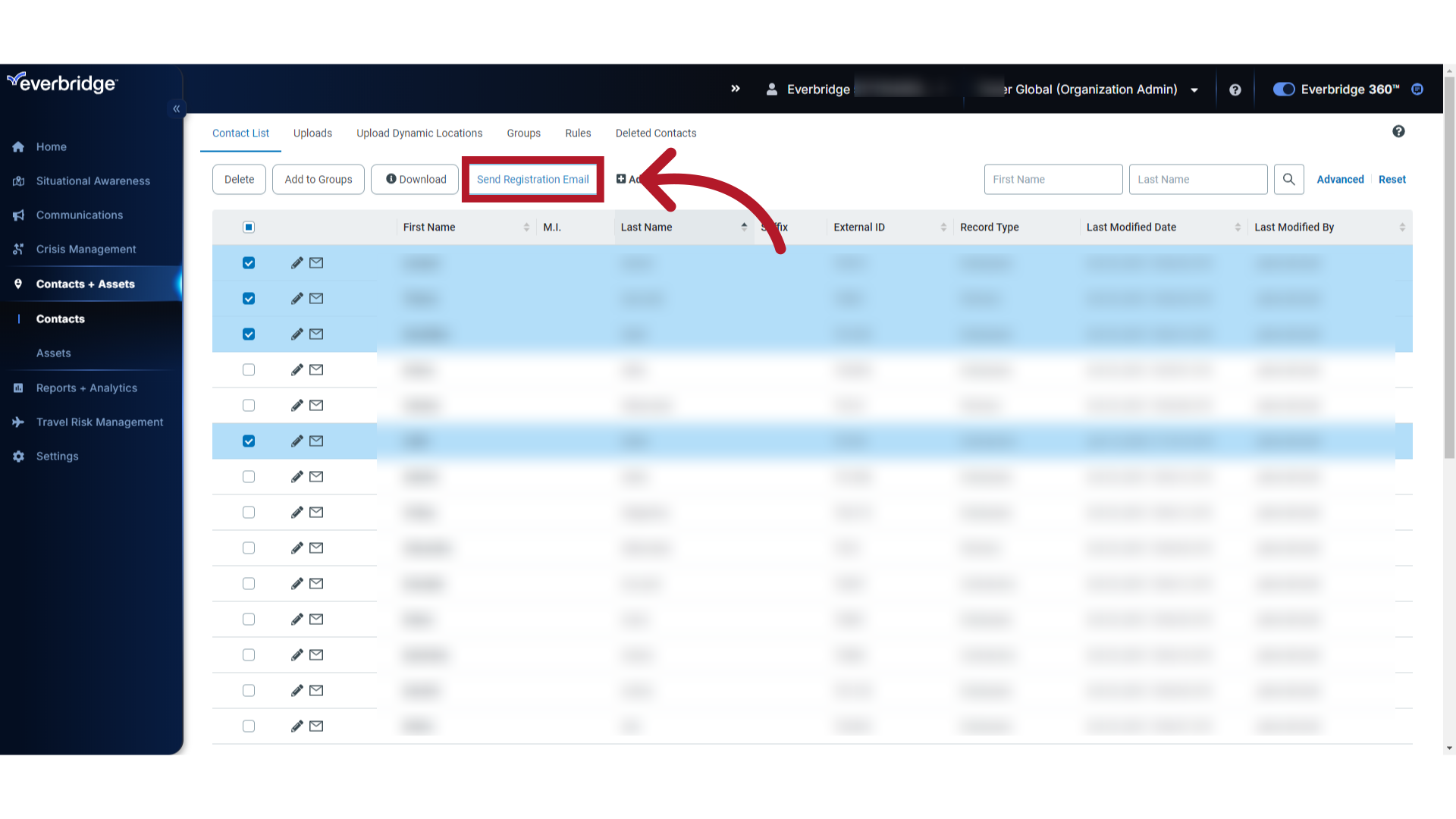Click pencil edit icon in first contact row
The image size is (1456, 819).
pos(297,263)
